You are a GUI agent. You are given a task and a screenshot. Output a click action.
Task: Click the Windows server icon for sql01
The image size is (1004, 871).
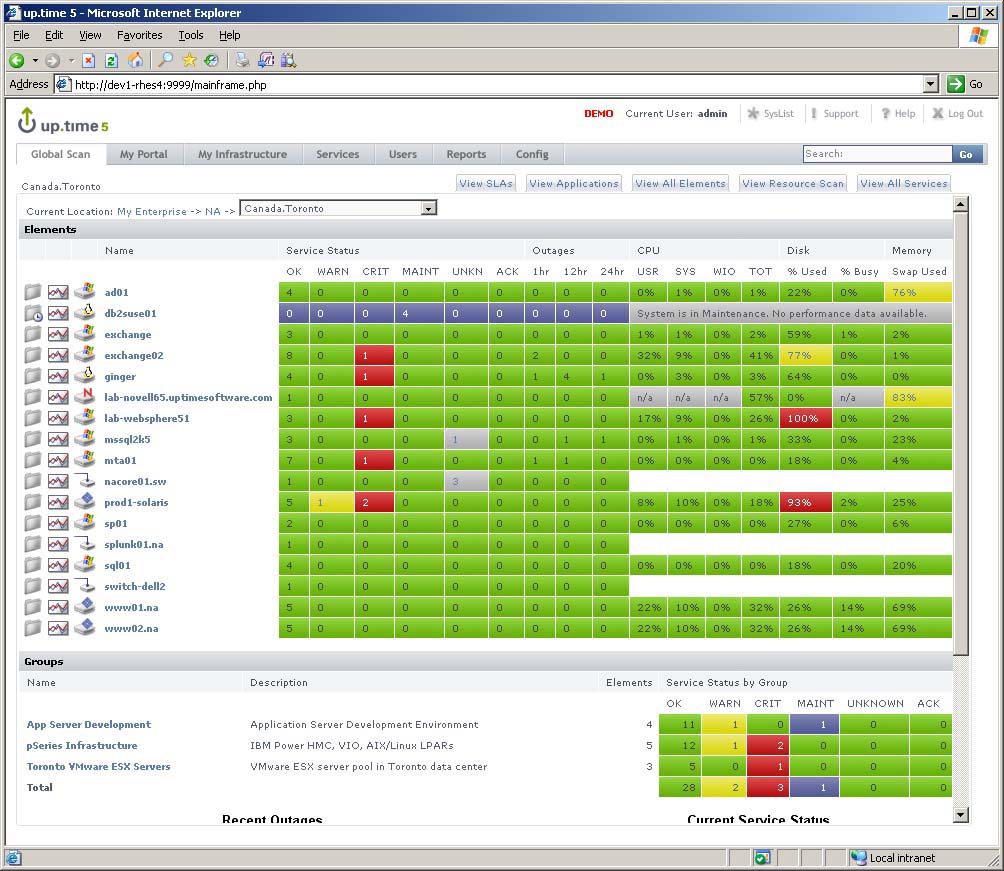click(x=85, y=564)
